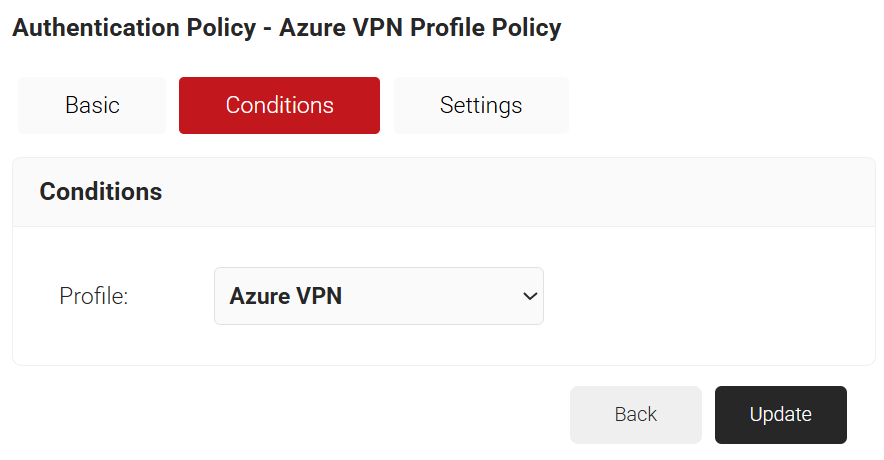The height and width of the screenshot is (460, 884).
Task: Save changes with the Update button
Action: 780,414
